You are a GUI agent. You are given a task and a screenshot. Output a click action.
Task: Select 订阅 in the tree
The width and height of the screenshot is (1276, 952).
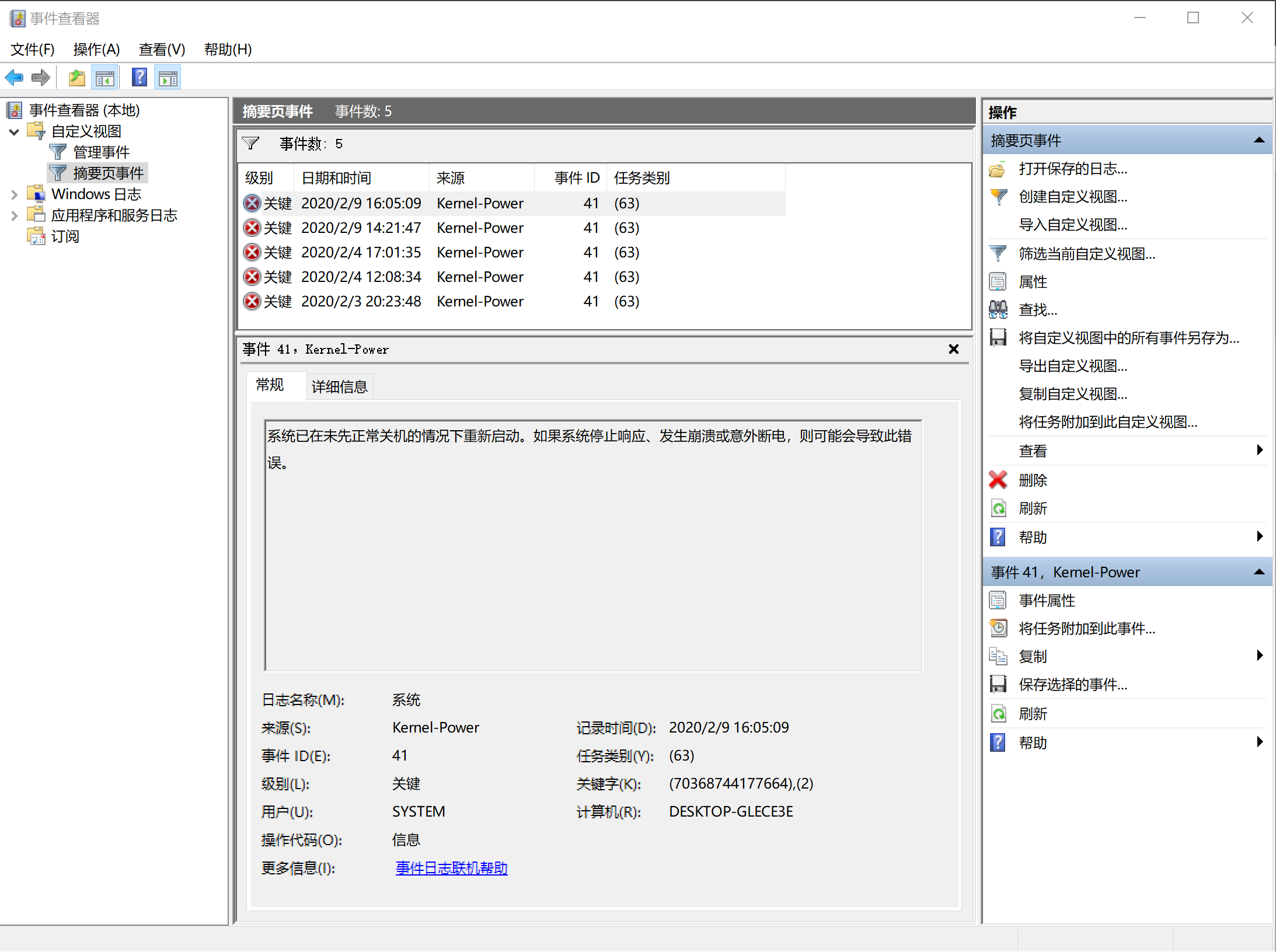[x=65, y=236]
